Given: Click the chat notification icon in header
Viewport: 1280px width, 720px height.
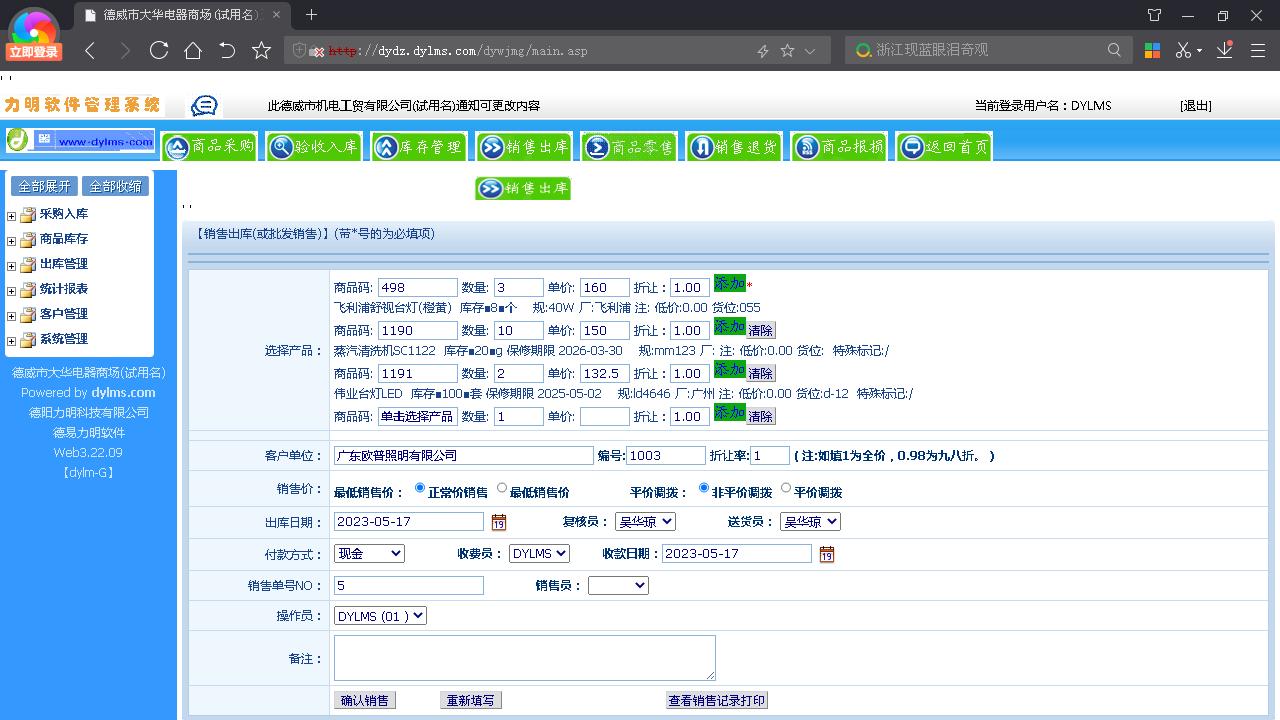Looking at the screenshot, I should [x=204, y=106].
